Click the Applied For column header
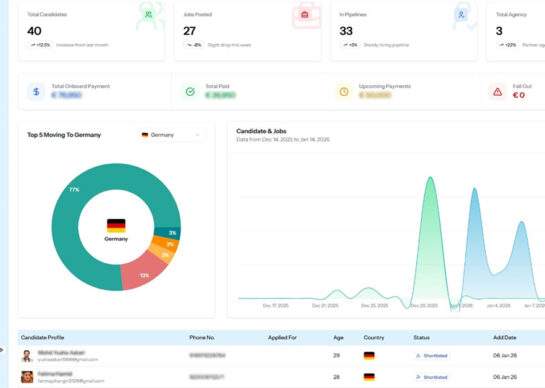The width and height of the screenshot is (545, 388). [282, 338]
